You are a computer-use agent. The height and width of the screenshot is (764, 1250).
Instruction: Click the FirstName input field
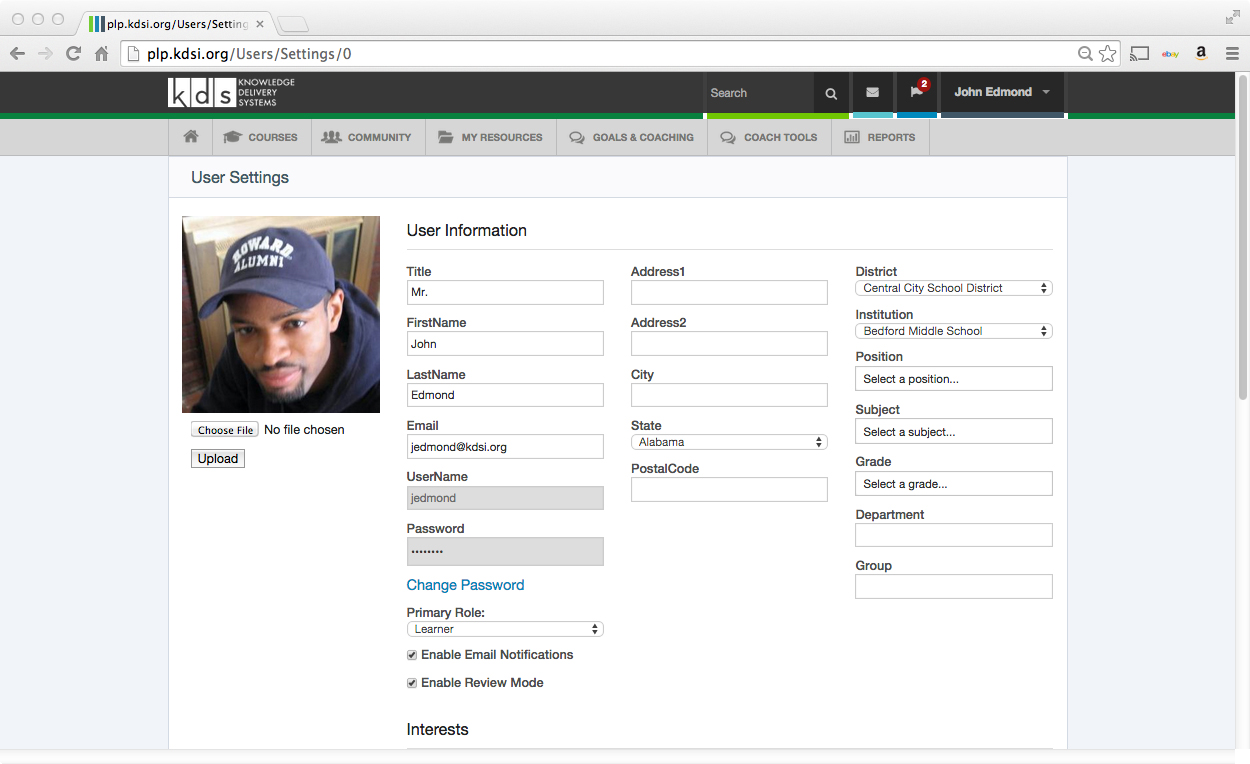(x=505, y=344)
